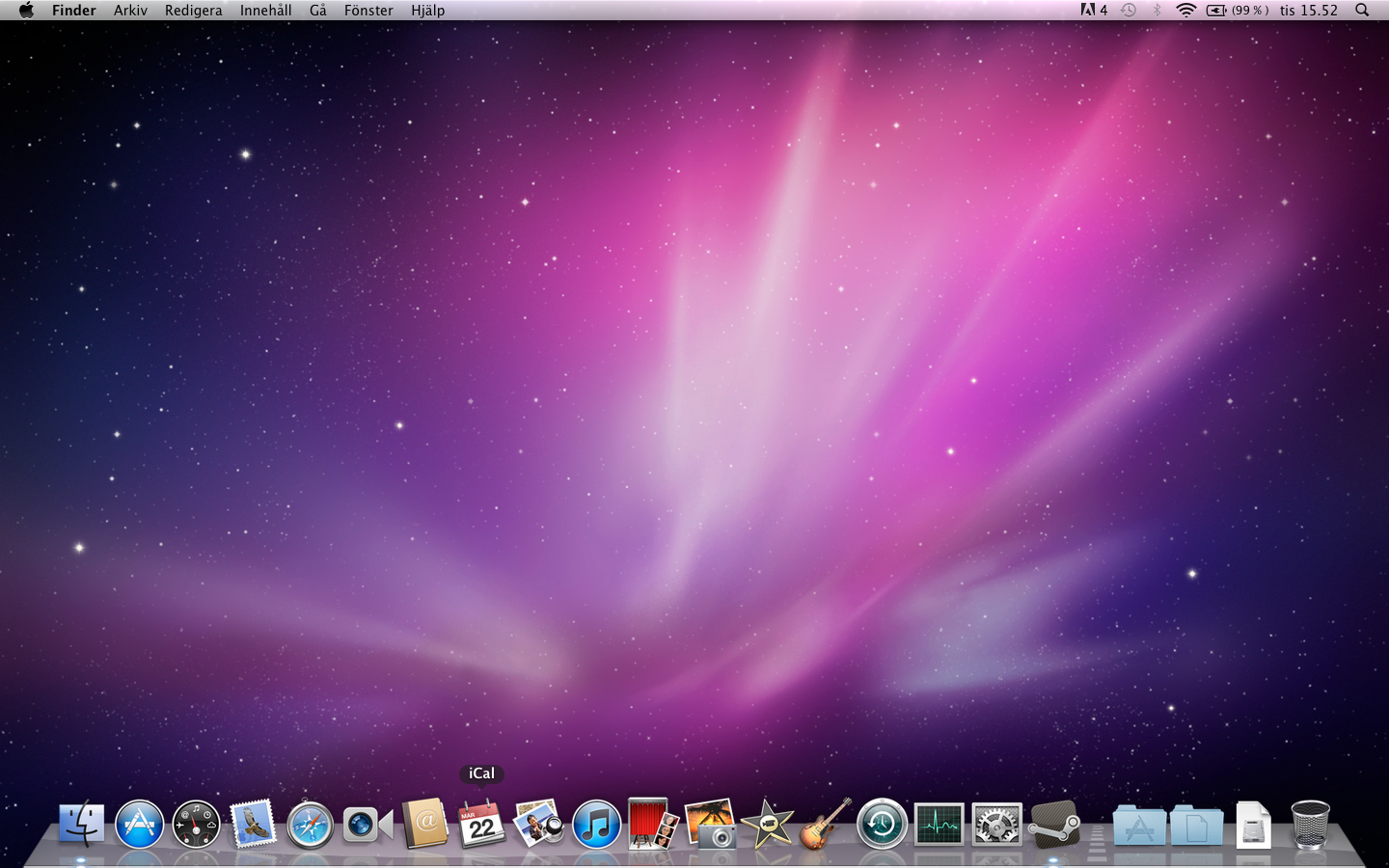Open the Fönster menu
Image resolution: width=1389 pixels, height=868 pixels.
click(368, 11)
